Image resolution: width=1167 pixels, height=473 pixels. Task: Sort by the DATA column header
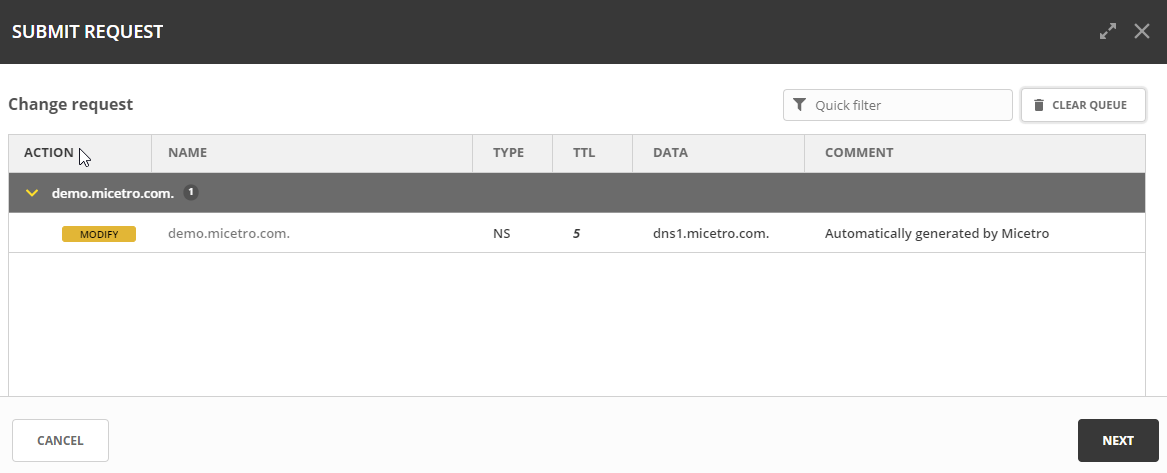tap(670, 153)
